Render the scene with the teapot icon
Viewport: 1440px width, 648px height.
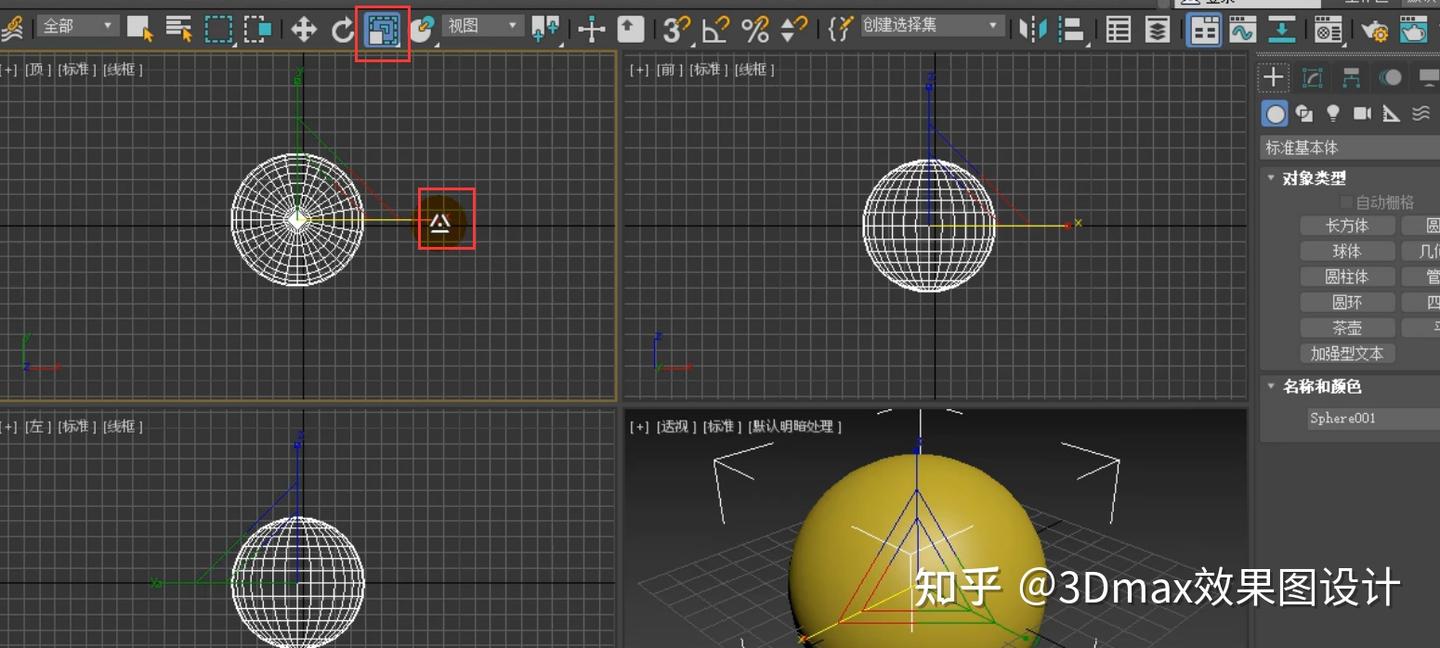coord(1415,30)
